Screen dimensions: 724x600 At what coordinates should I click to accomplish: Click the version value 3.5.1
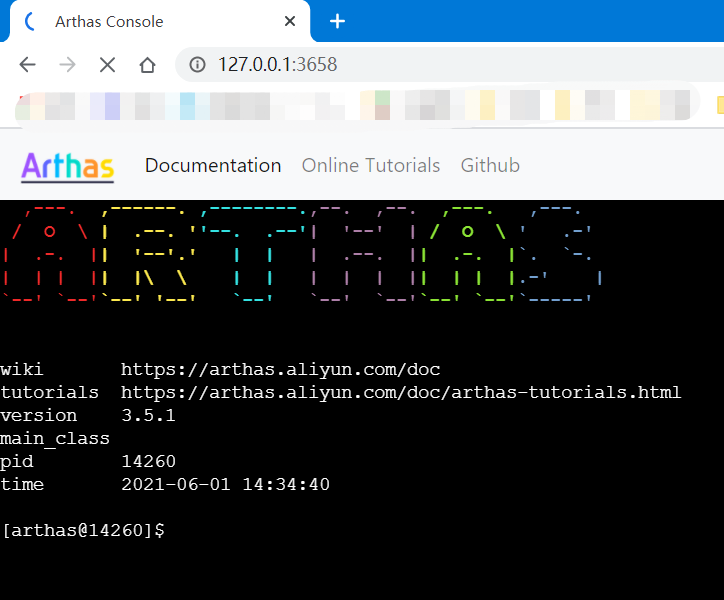pos(148,415)
